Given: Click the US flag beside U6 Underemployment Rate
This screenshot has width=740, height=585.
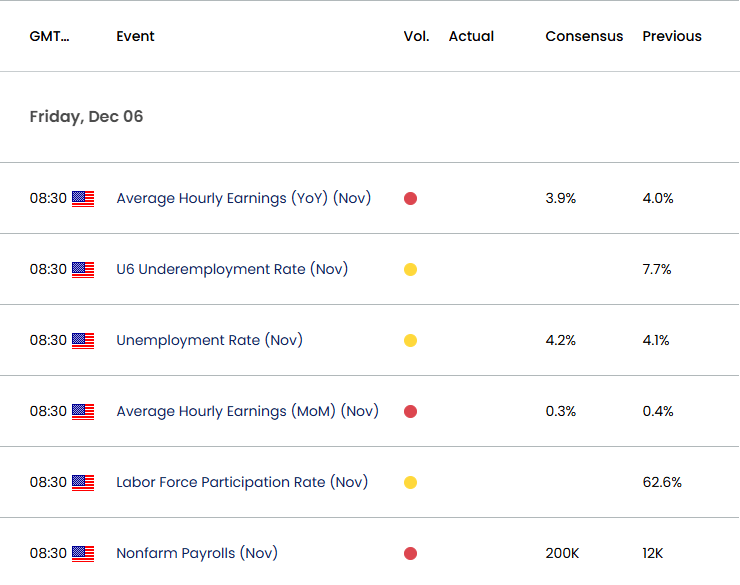Looking at the screenshot, I should click(83, 270).
